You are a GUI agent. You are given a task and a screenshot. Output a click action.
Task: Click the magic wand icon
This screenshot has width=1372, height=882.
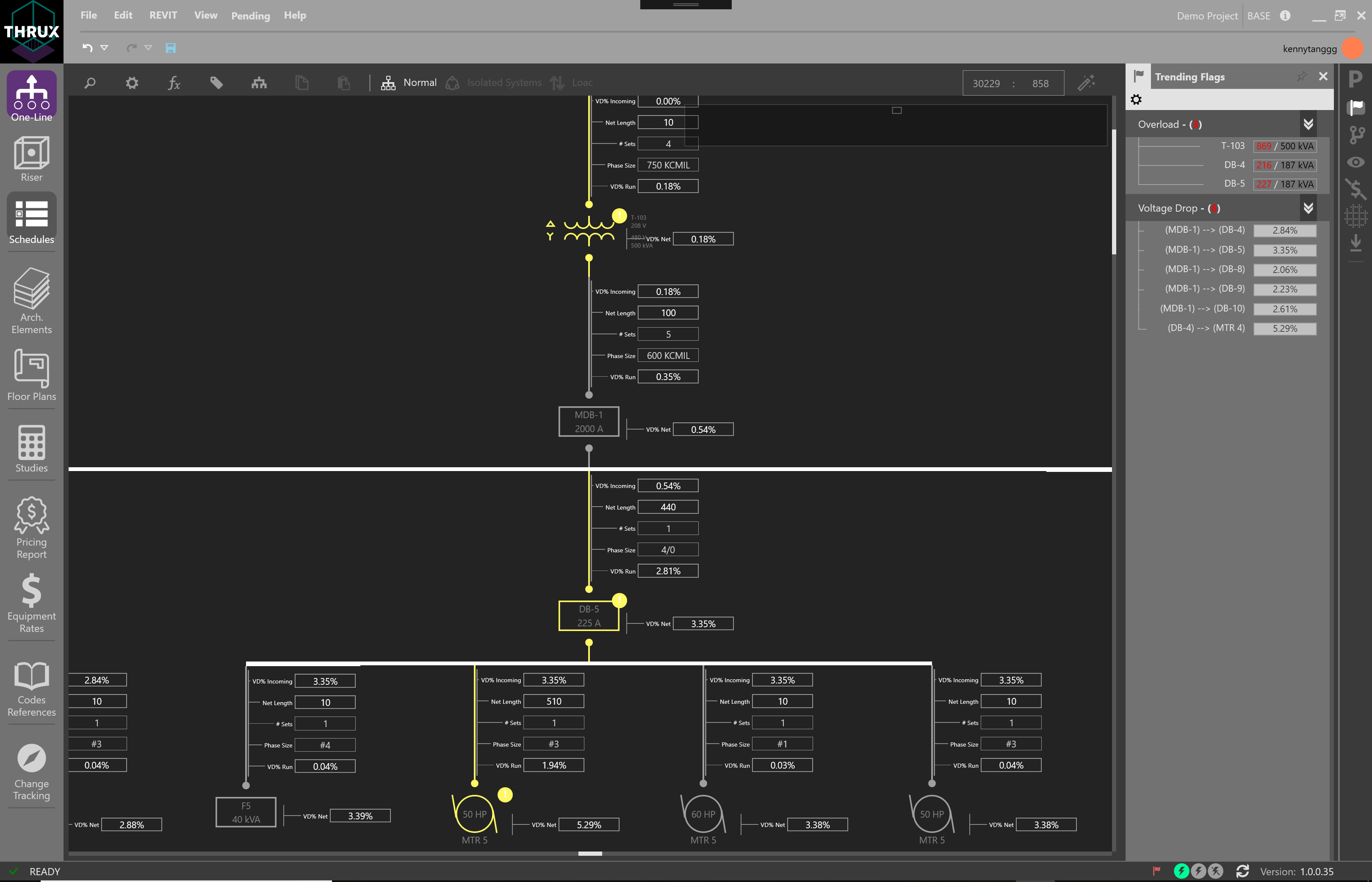tap(1086, 83)
